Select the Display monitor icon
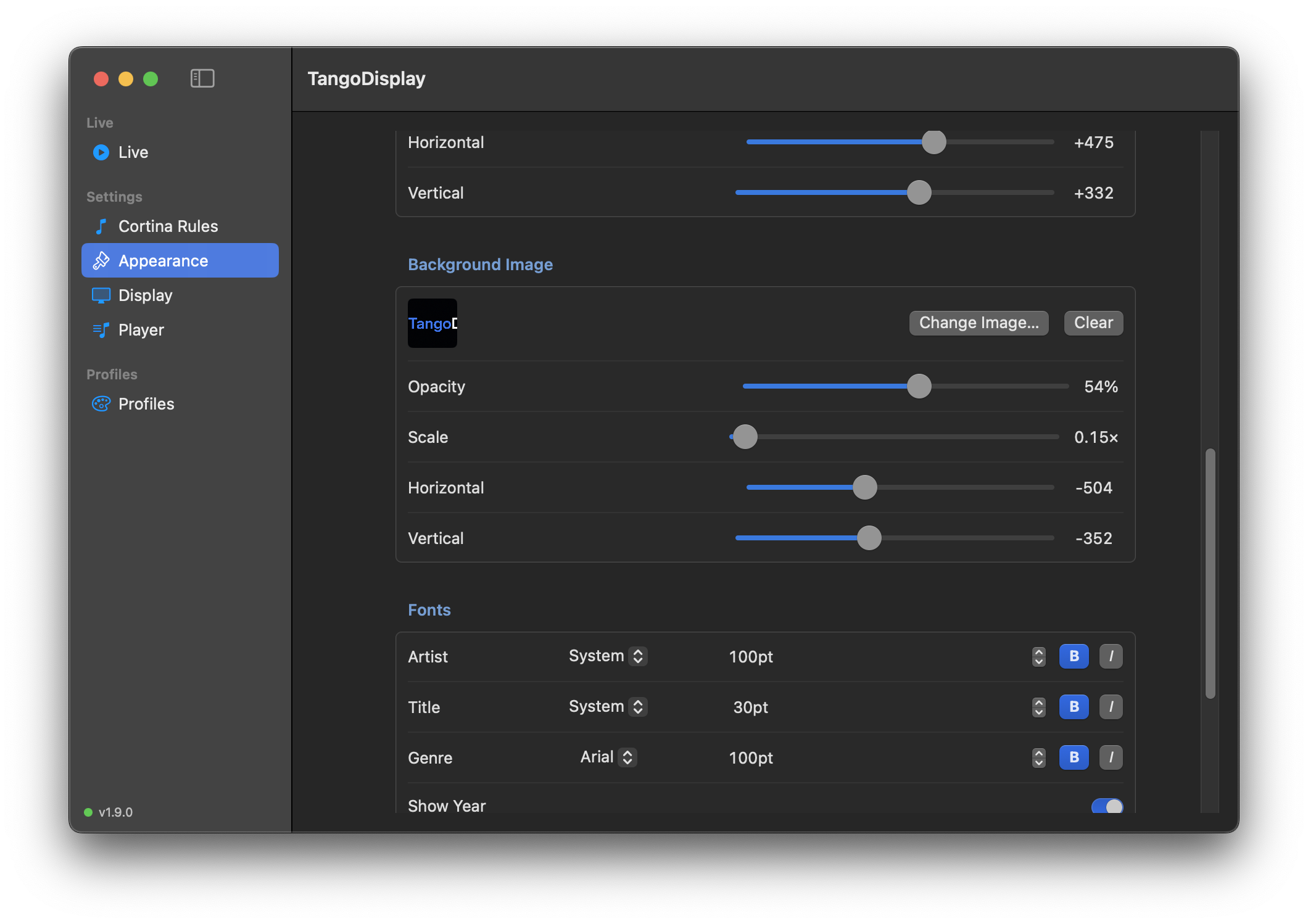 pos(101,295)
